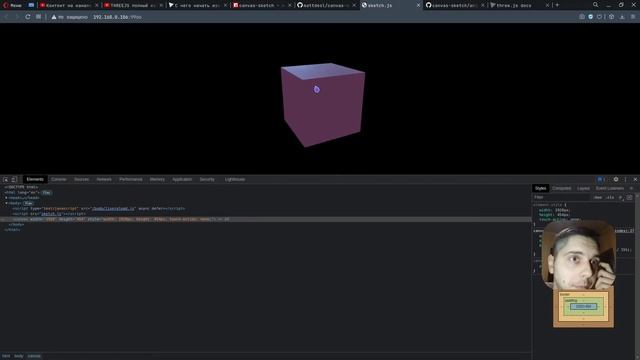Image resolution: width=640 pixels, height=360 pixels.
Task: Click the blue shield icon in address bar
Action: click(x=591, y=17)
